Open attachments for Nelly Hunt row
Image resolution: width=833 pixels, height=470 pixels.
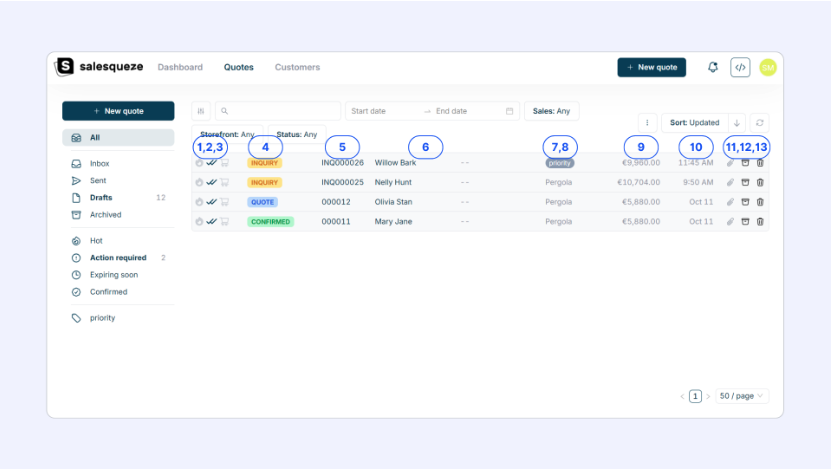(730, 183)
